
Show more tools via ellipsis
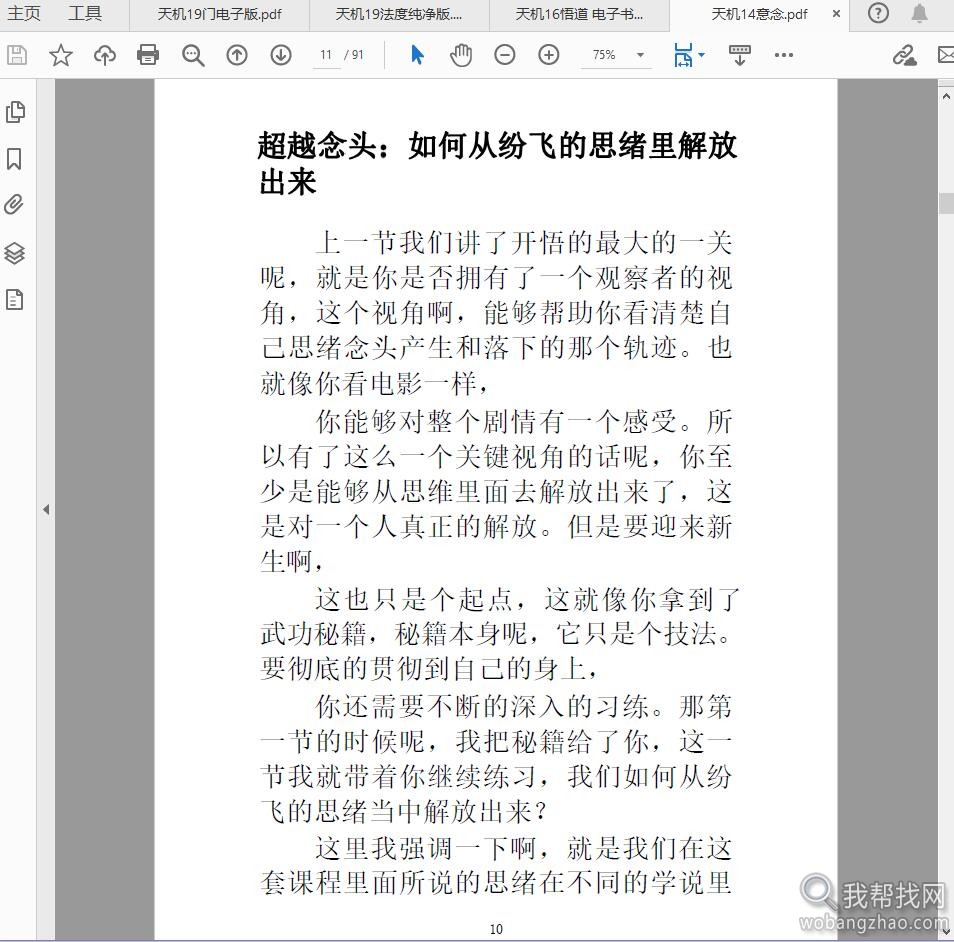coord(784,55)
